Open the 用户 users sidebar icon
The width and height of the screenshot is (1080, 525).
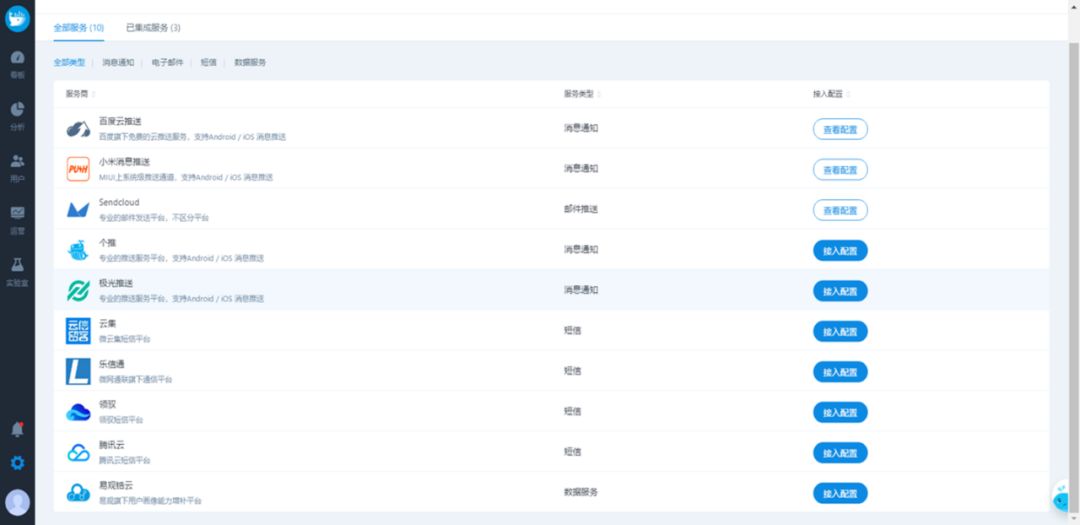(17, 167)
